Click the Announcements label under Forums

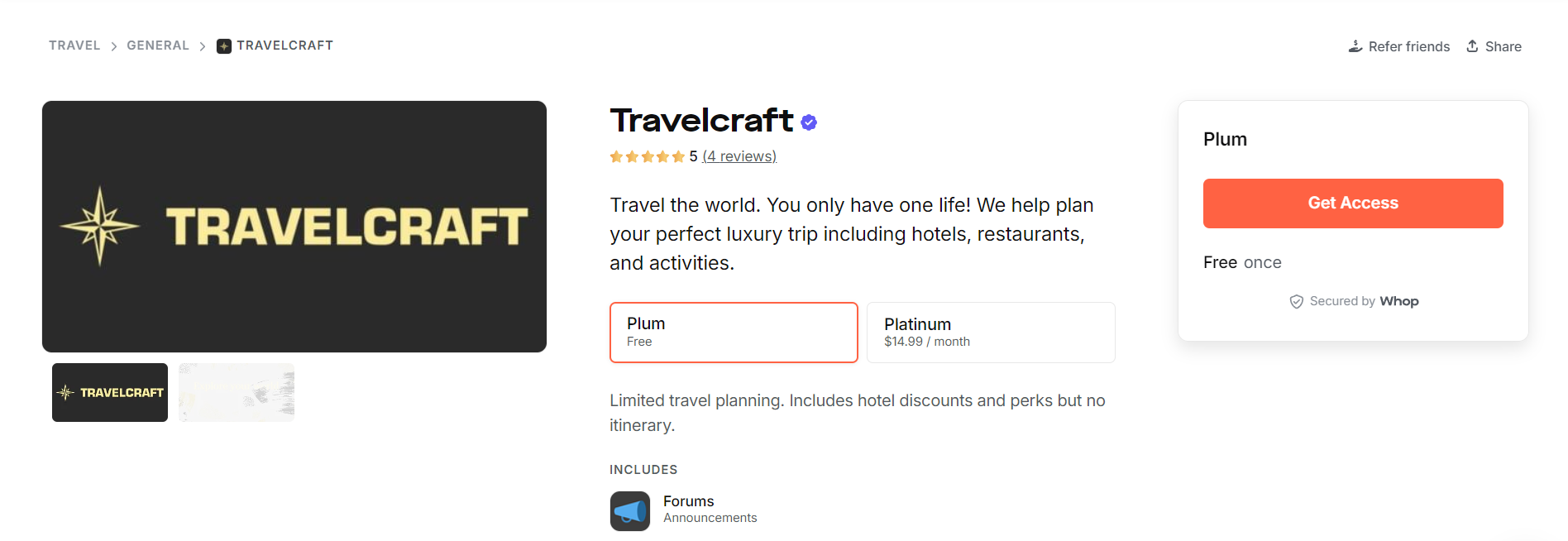point(710,517)
